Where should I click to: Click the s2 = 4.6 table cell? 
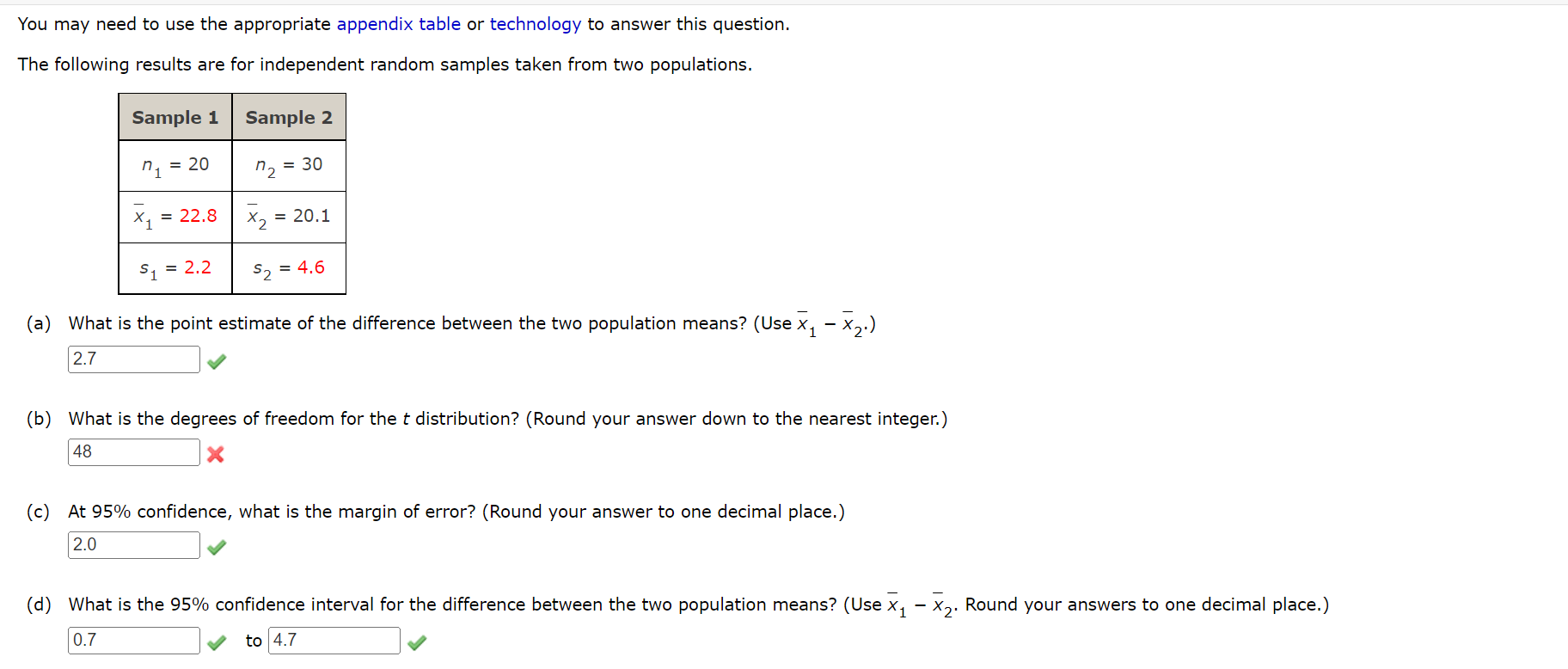(288, 269)
